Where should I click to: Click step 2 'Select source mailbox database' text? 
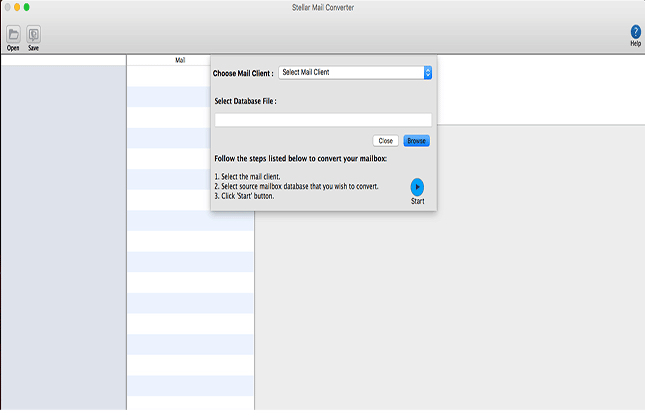(x=296, y=186)
